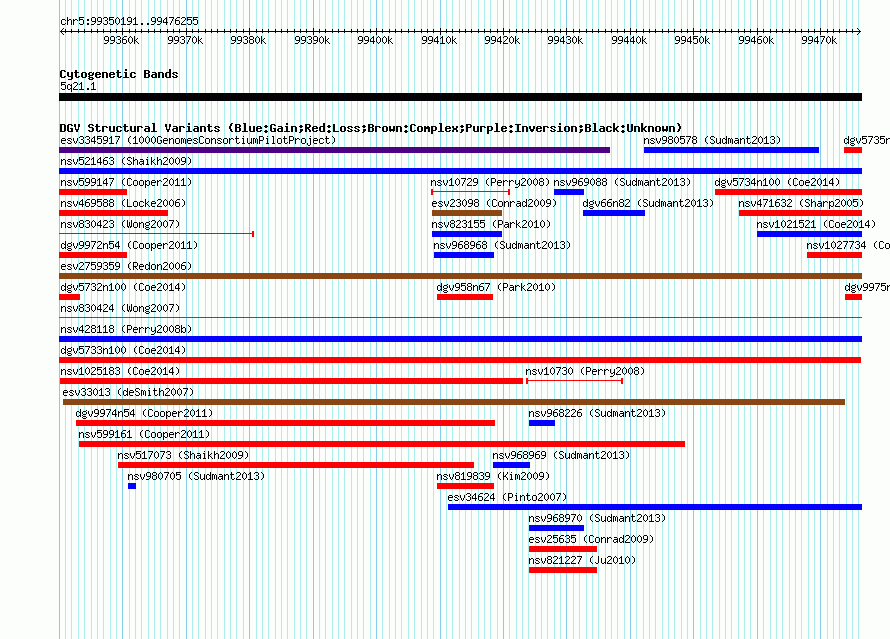The width and height of the screenshot is (890, 639).
Task: Select dgv958n67 (Park2010) label
Action: pyautogui.click(x=496, y=287)
